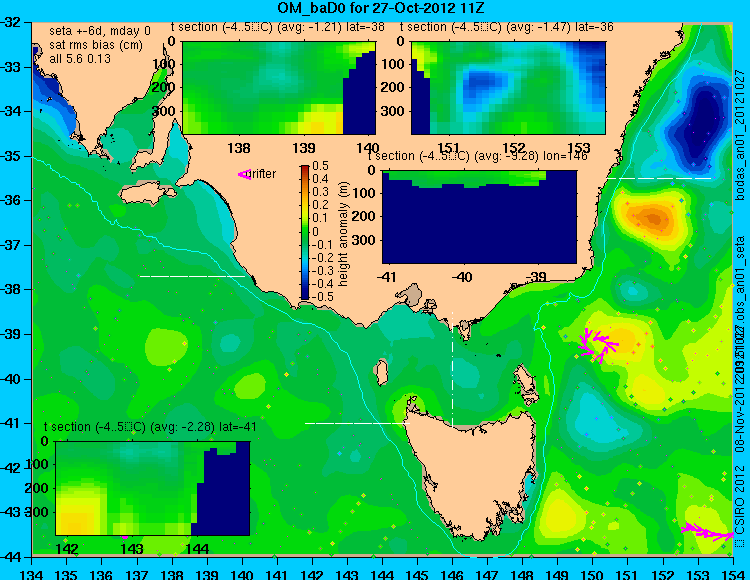Open the lat=-41 temperature section inset
This screenshot has height=580, width=750.
coord(153,488)
